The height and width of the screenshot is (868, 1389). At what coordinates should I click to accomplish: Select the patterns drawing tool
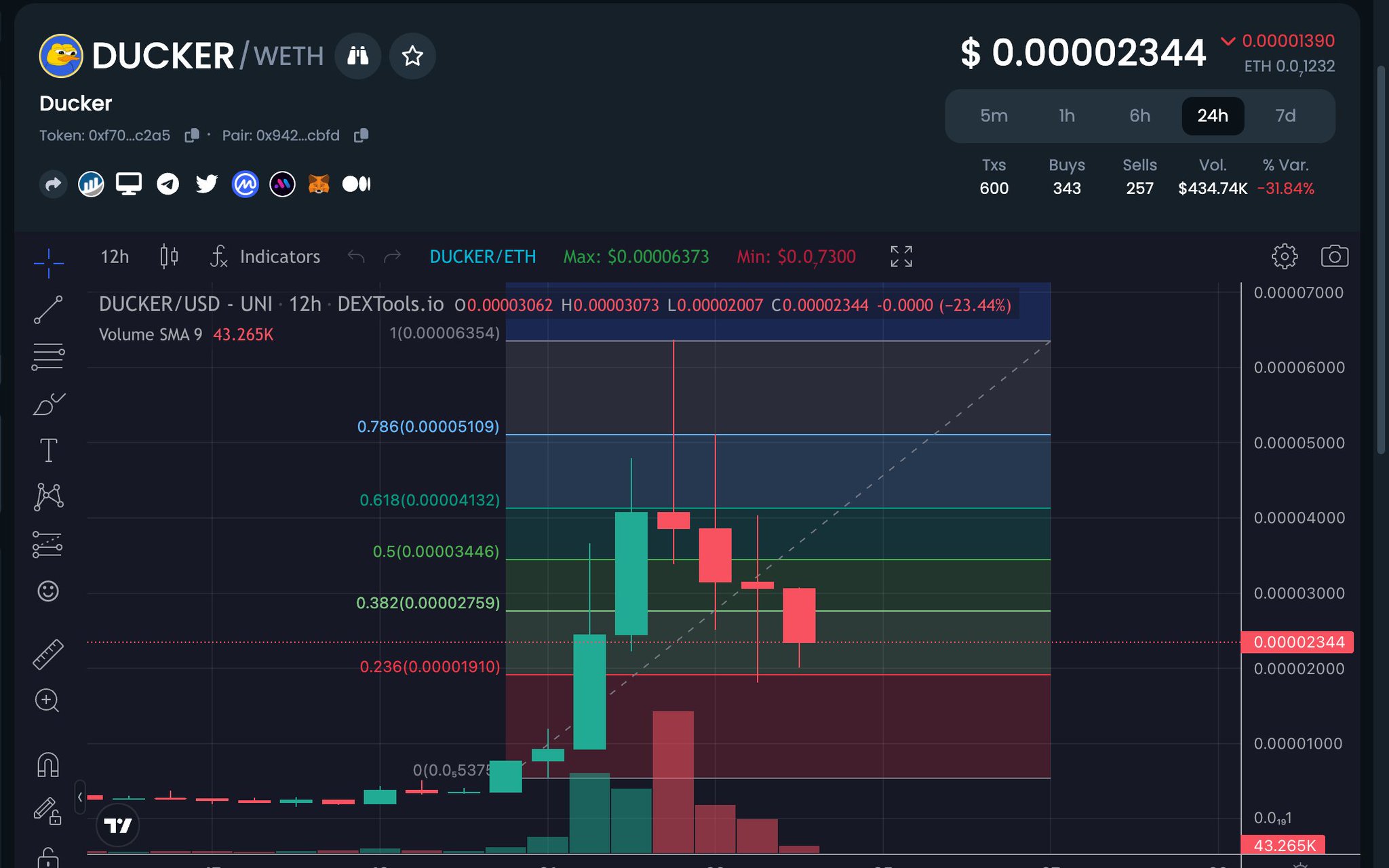click(48, 496)
